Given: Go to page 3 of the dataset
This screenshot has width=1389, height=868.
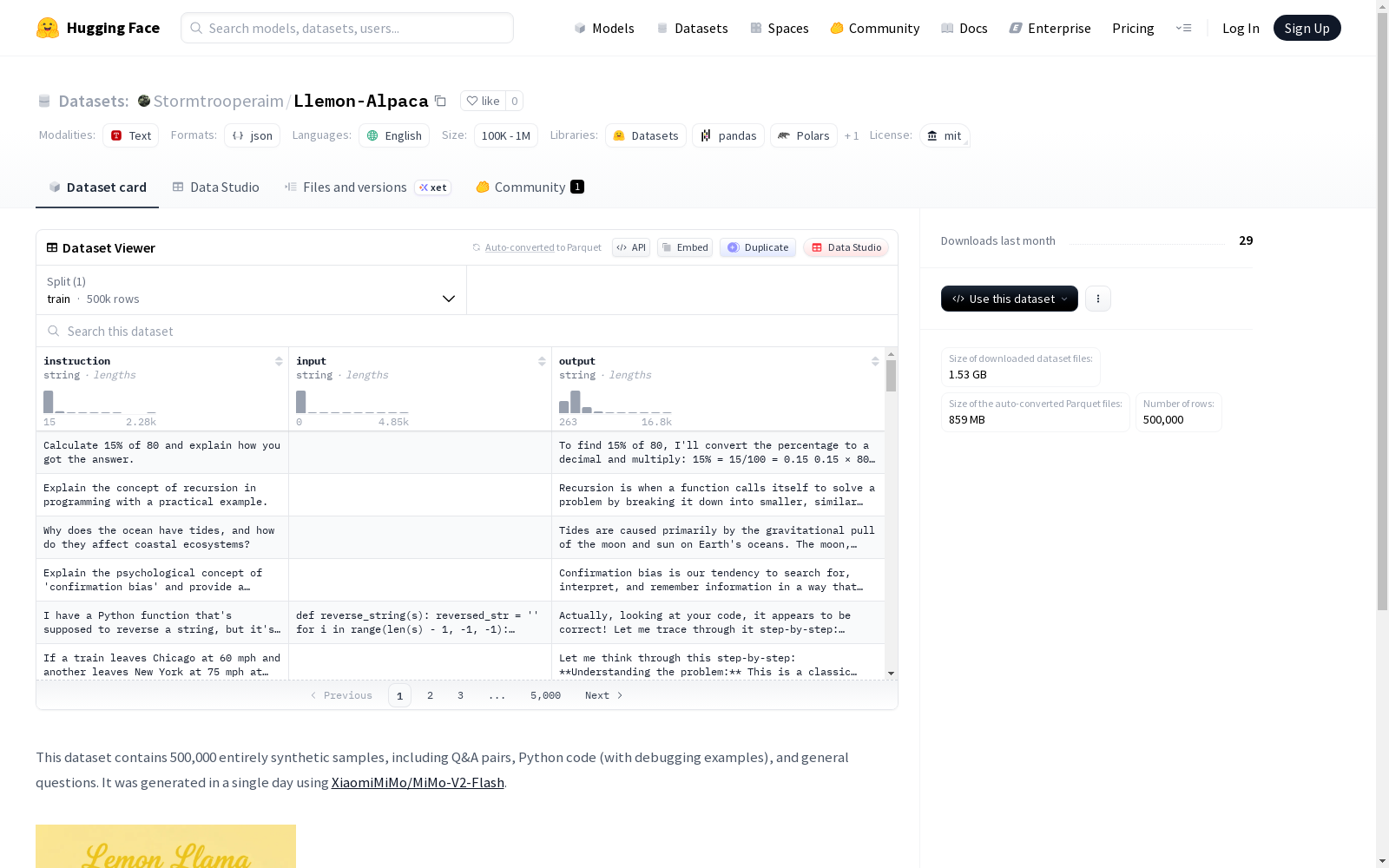Looking at the screenshot, I should click(x=460, y=695).
